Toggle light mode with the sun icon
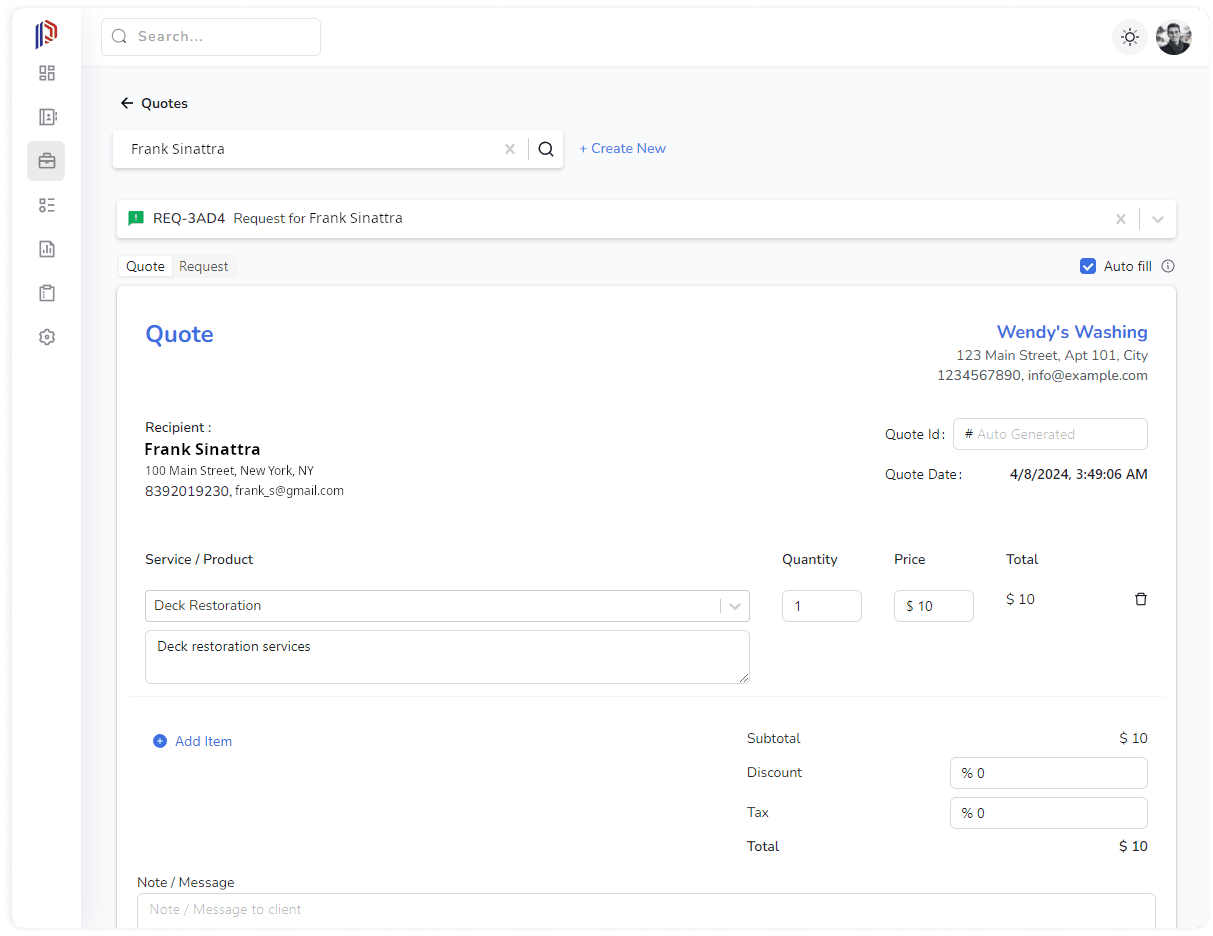1213x936 pixels. (1129, 37)
